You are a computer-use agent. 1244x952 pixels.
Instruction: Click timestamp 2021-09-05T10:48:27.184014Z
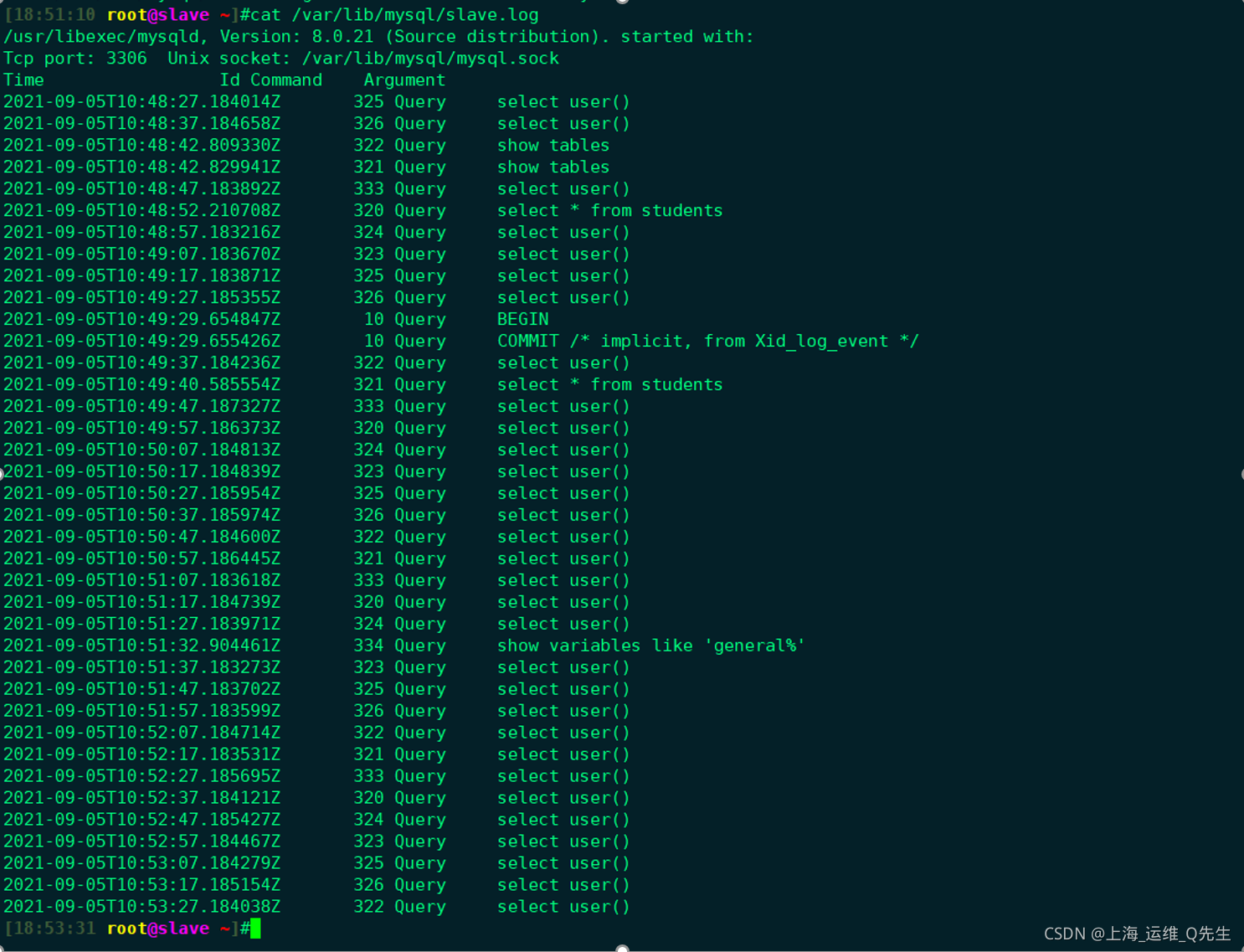142,102
